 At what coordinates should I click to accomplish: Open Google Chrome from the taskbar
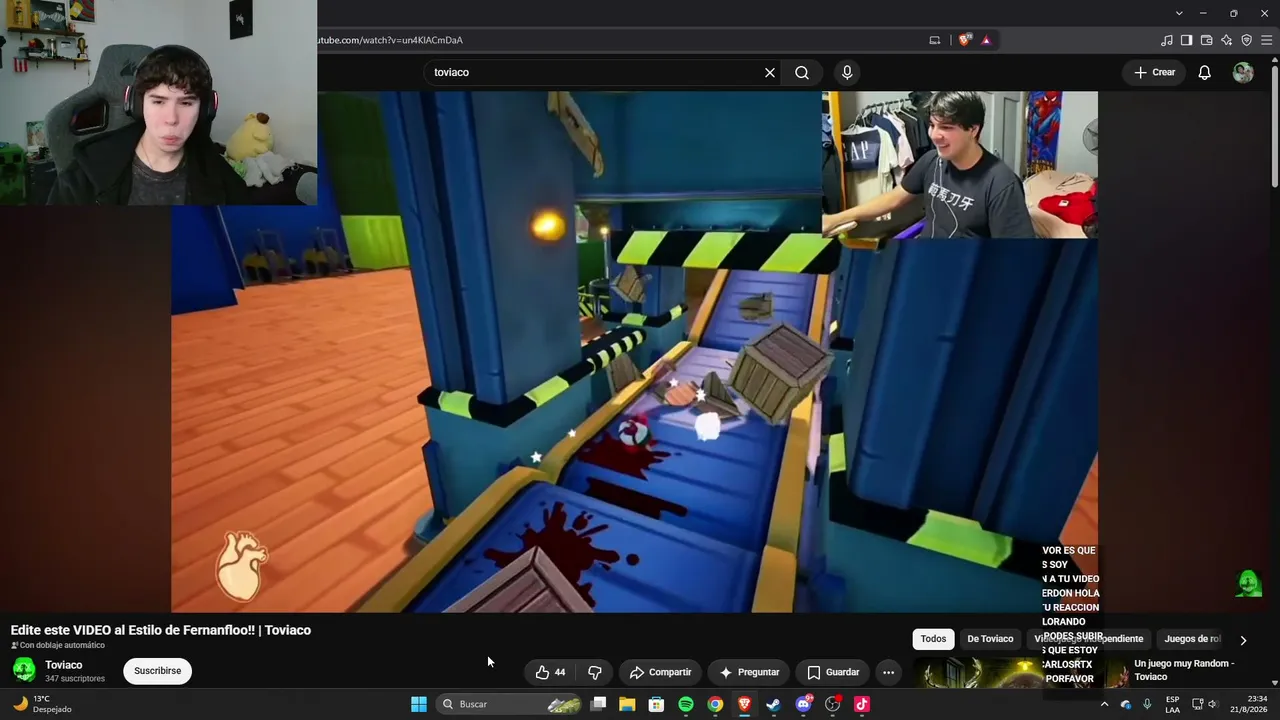(715, 704)
